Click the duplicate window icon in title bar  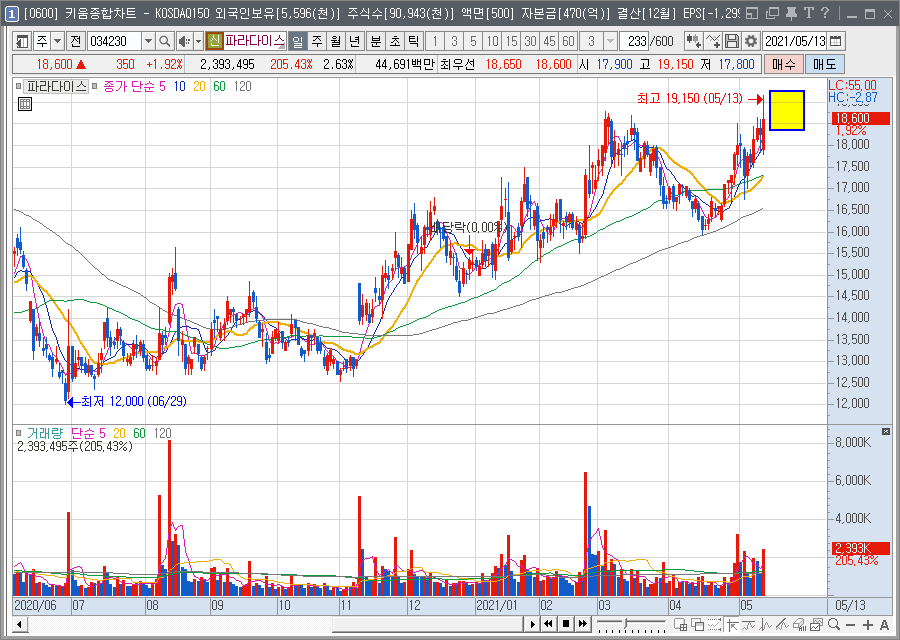pyautogui.click(x=773, y=13)
